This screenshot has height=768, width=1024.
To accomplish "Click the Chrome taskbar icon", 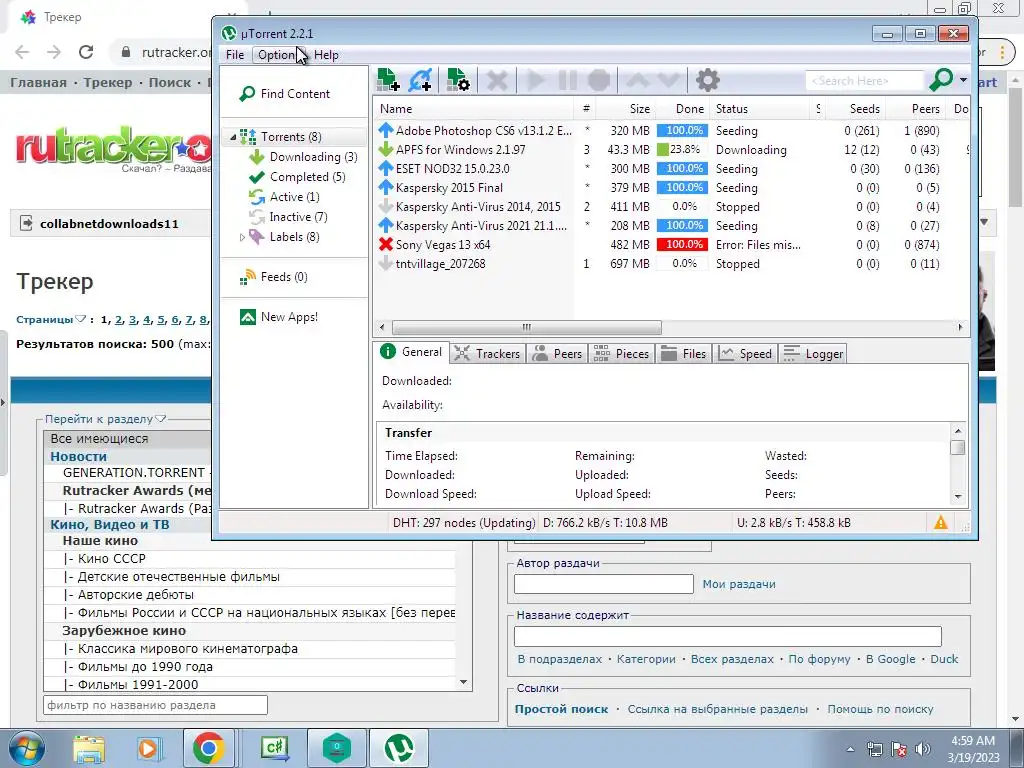I will tap(209, 748).
